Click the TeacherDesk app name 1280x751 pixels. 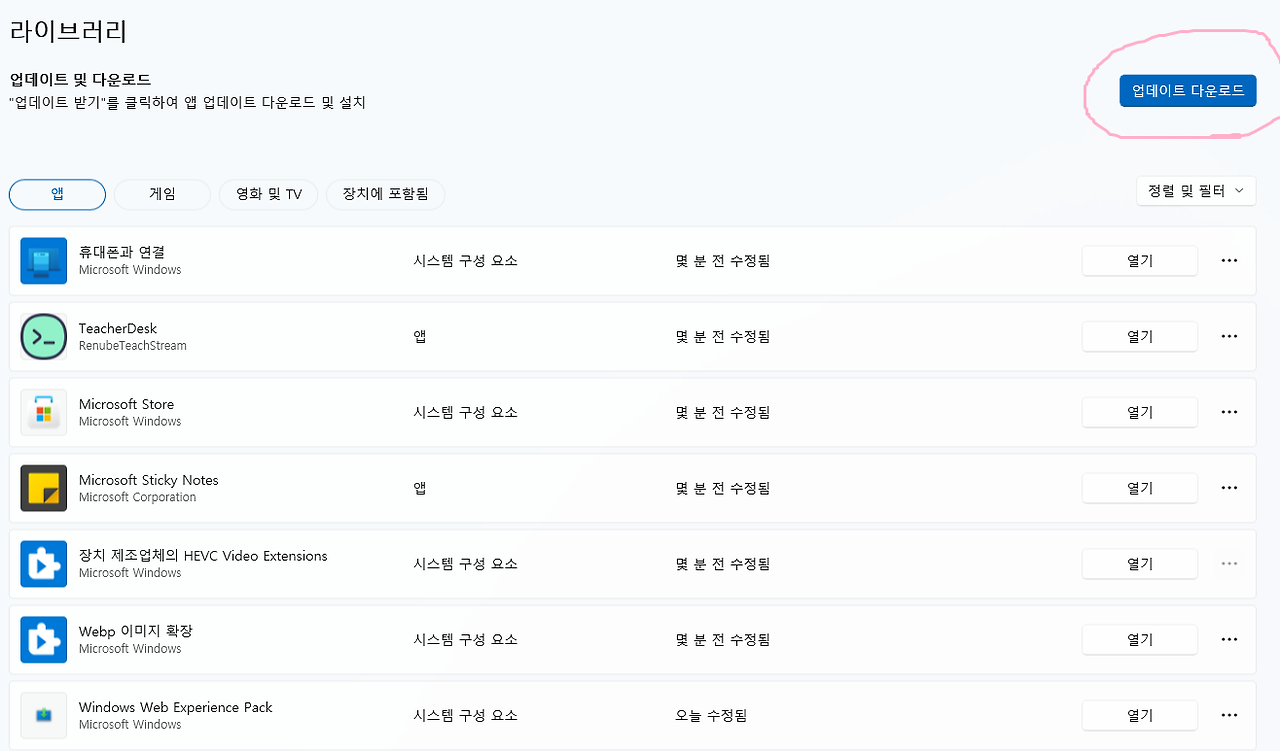click(118, 328)
